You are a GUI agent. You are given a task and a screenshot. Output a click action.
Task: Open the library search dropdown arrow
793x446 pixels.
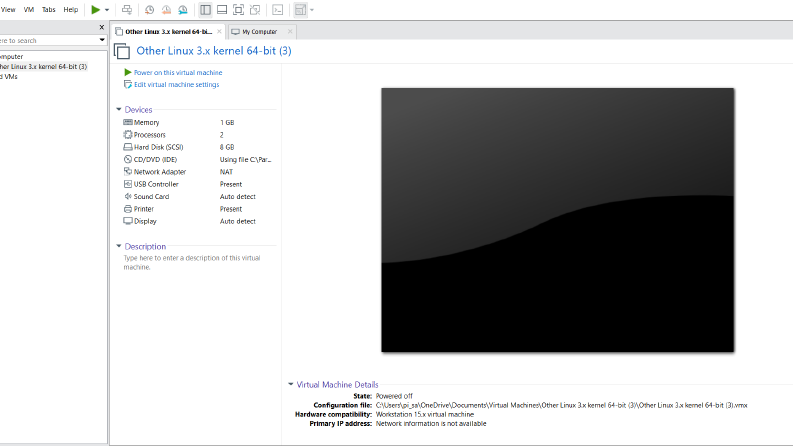pos(102,40)
